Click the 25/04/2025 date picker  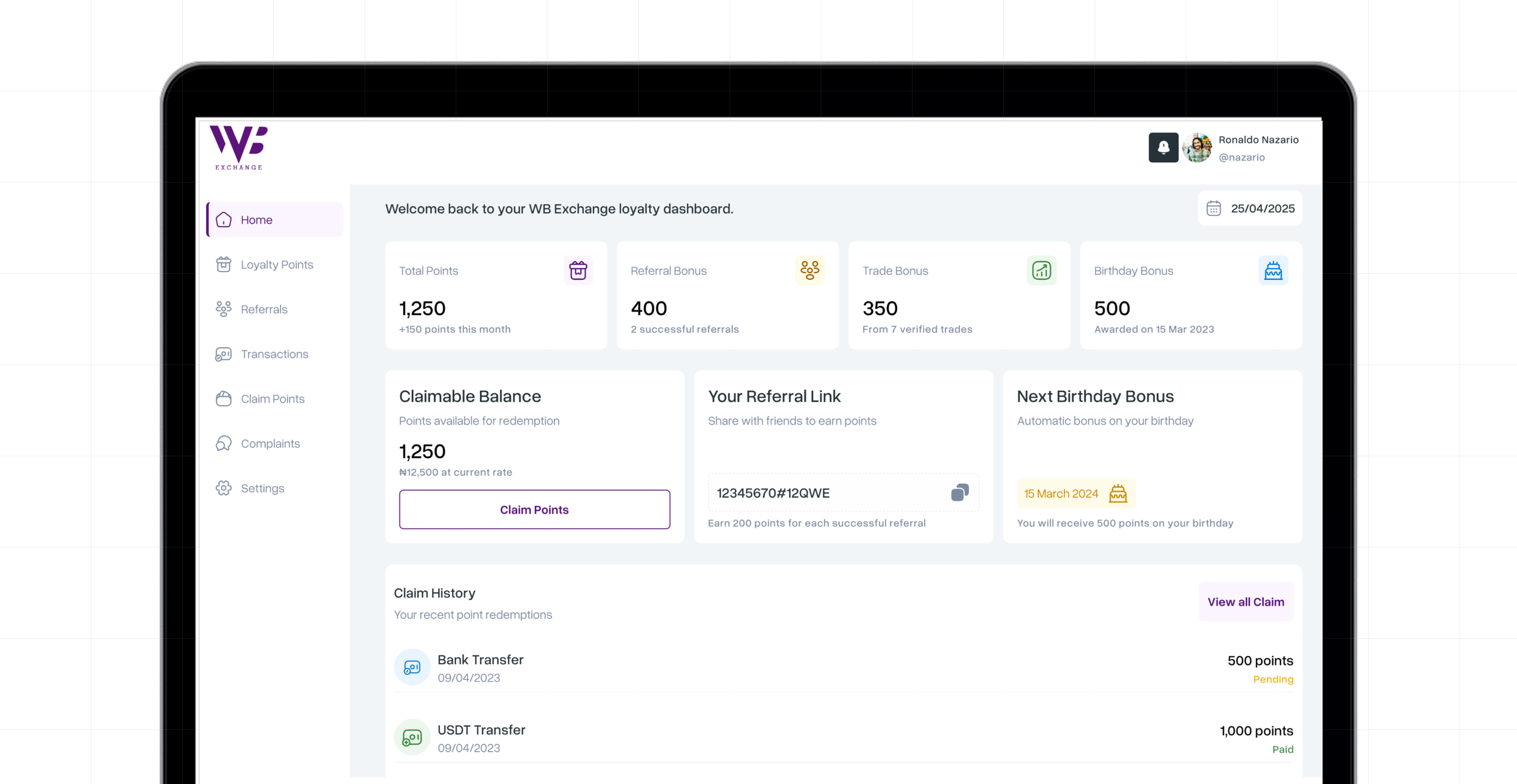pyautogui.click(x=1250, y=208)
